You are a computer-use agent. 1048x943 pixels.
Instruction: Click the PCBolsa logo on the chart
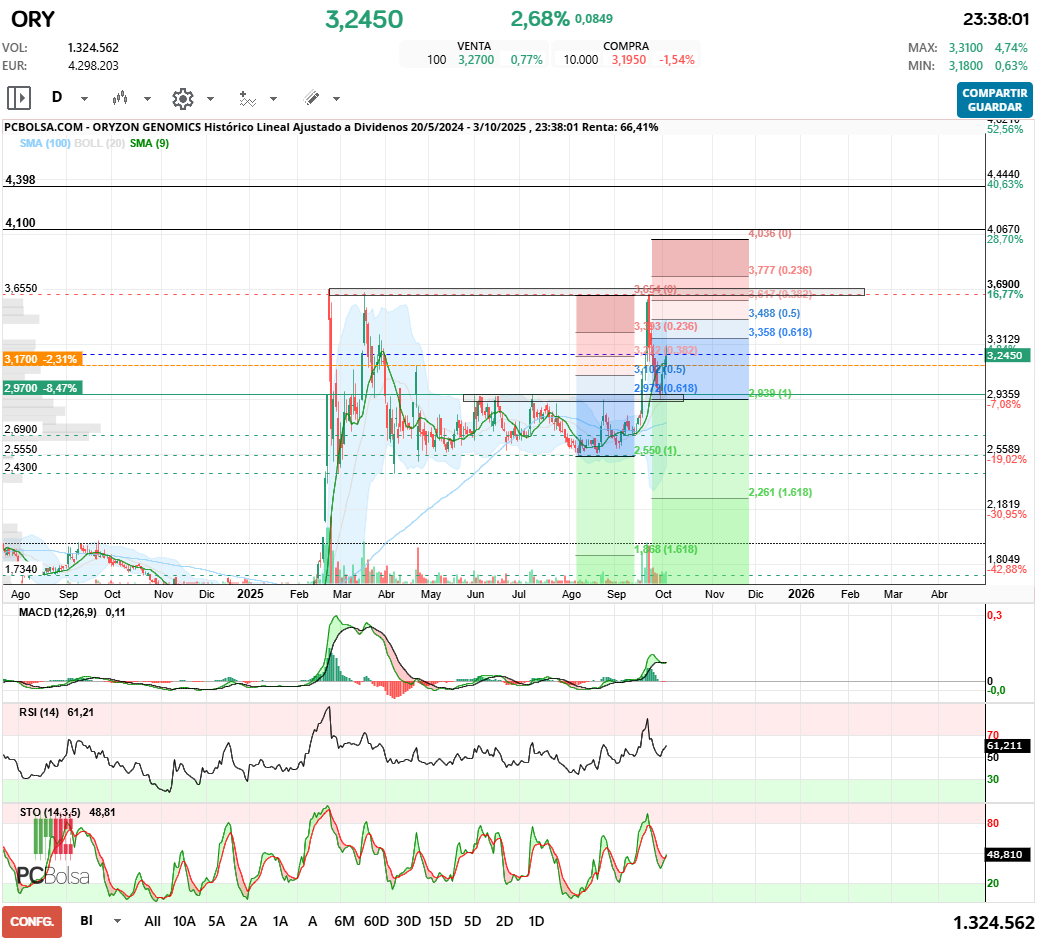tap(52, 875)
